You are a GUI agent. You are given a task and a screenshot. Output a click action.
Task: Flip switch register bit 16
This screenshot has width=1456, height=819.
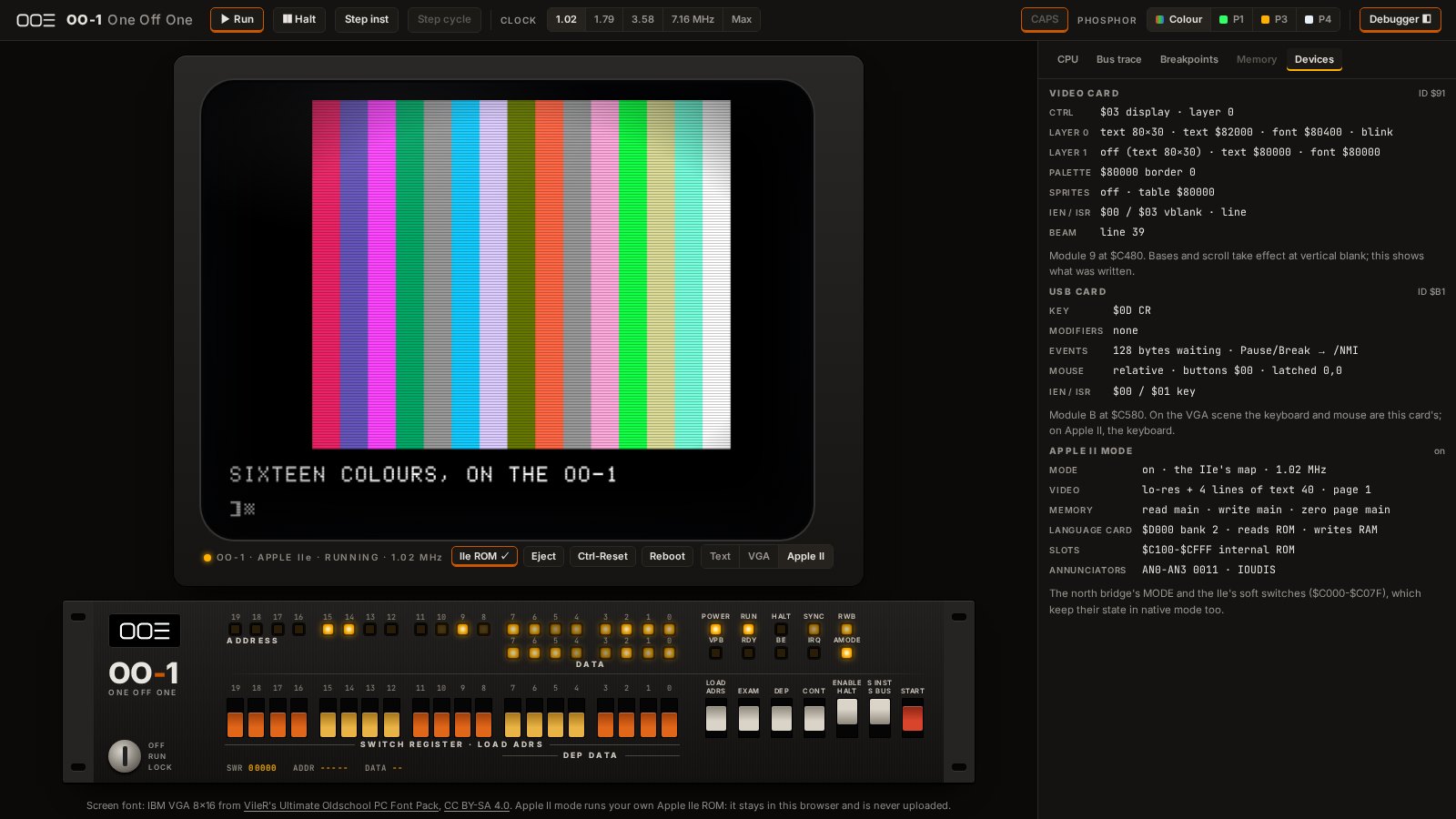(x=298, y=717)
